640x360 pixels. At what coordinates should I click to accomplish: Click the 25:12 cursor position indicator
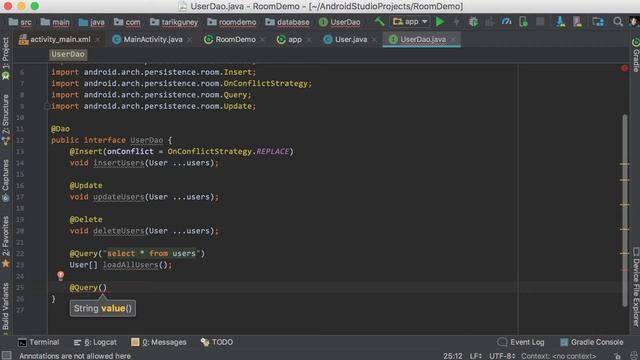point(453,356)
